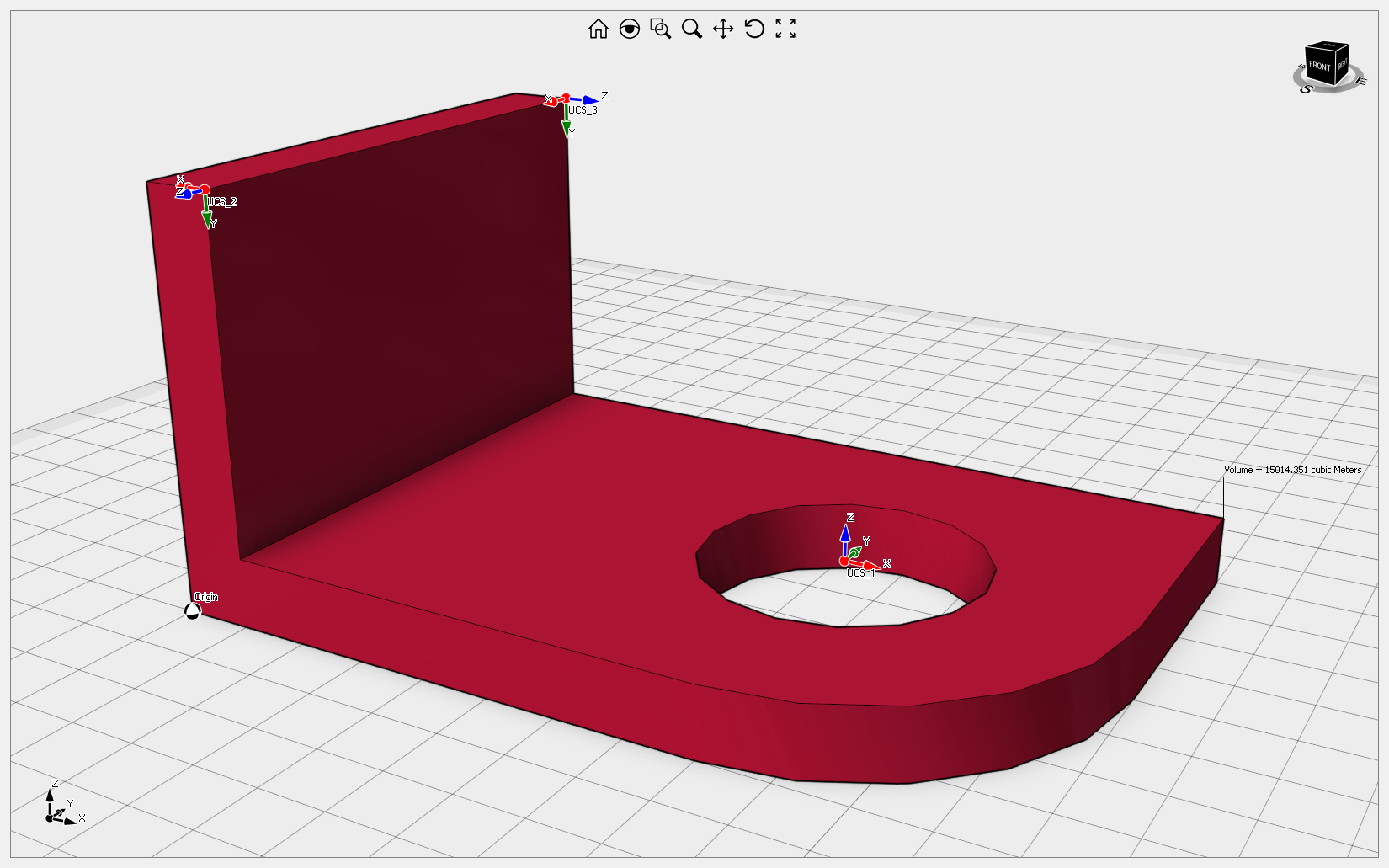Click the top face of the view cube
This screenshot has height=868, width=1389.
pos(1328,45)
